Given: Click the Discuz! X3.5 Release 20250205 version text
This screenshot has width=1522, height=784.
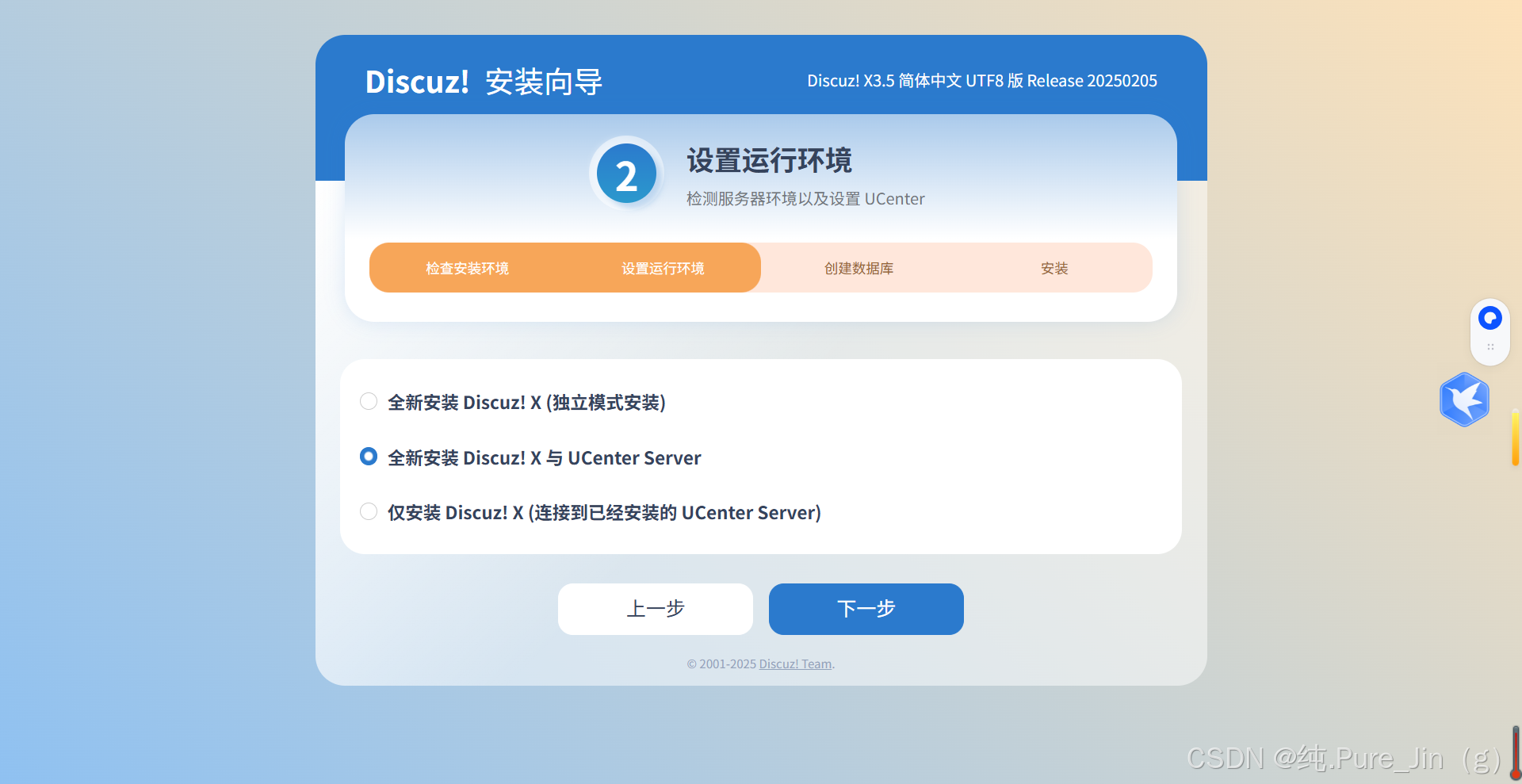Looking at the screenshot, I should [982, 81].
